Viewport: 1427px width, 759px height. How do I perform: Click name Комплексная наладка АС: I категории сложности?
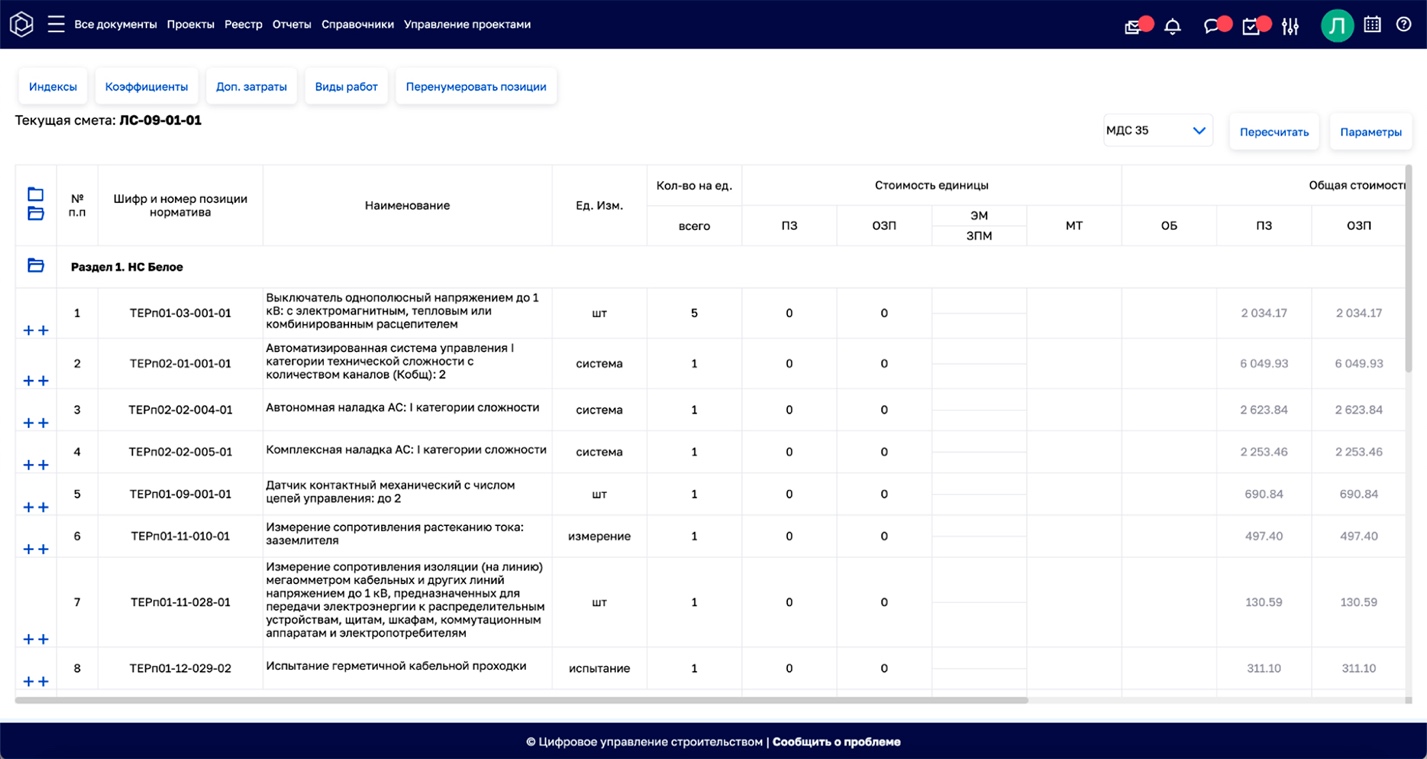click(406, 450)
